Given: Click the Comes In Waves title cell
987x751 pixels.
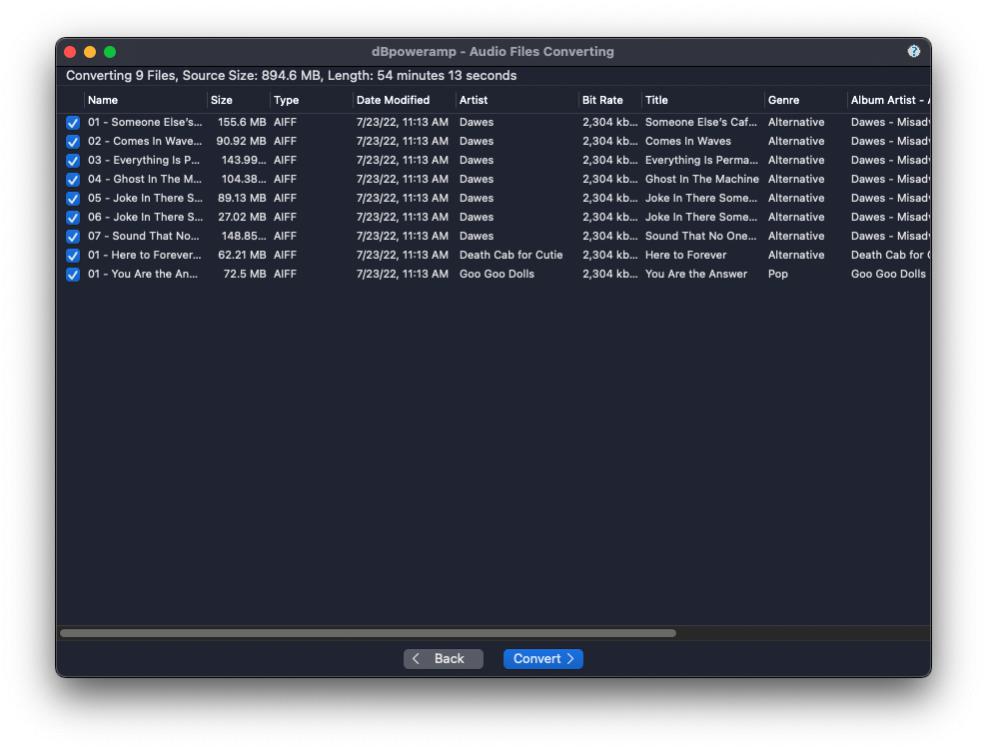Looking at the screenshot, I should 688,141.
